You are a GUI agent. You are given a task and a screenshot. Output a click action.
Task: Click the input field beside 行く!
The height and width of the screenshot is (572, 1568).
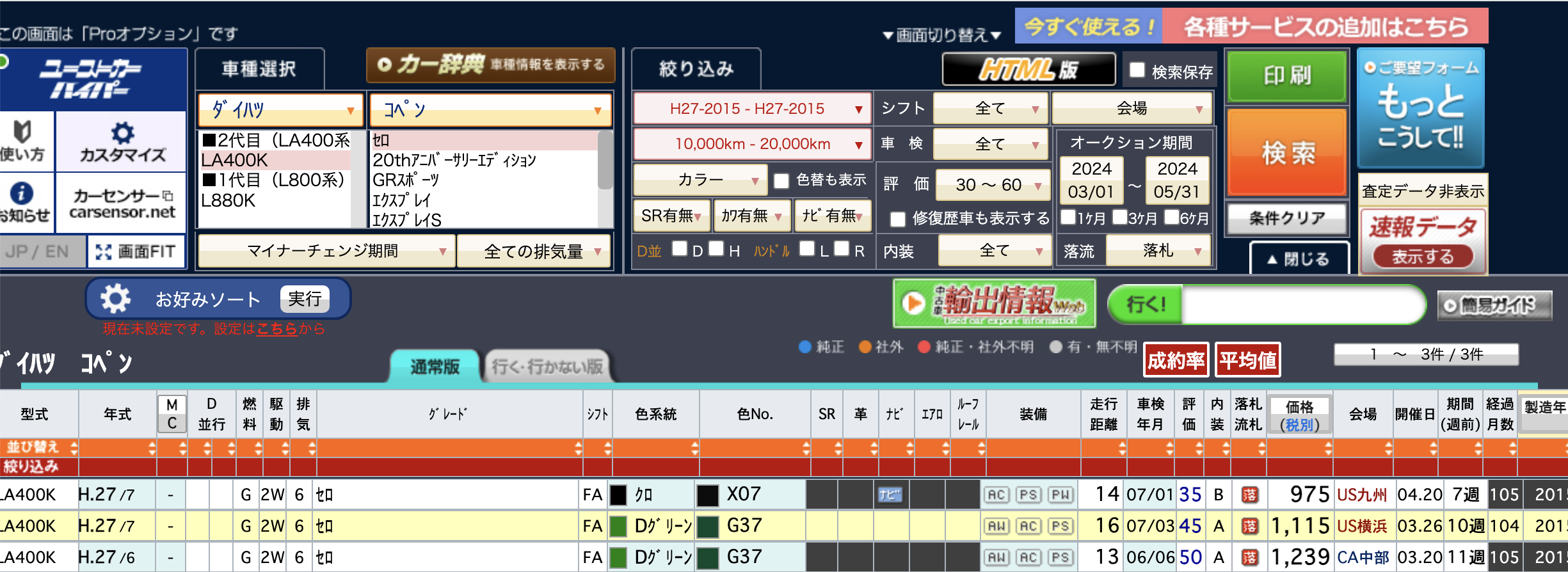pyautogui.click(x=1302, y=305)
